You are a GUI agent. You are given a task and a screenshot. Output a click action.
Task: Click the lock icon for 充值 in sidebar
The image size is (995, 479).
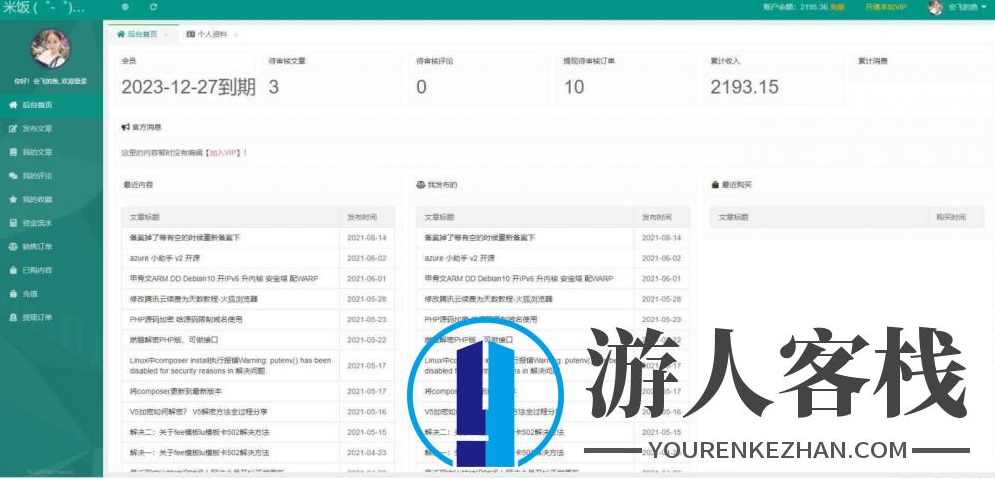point(13,294)
